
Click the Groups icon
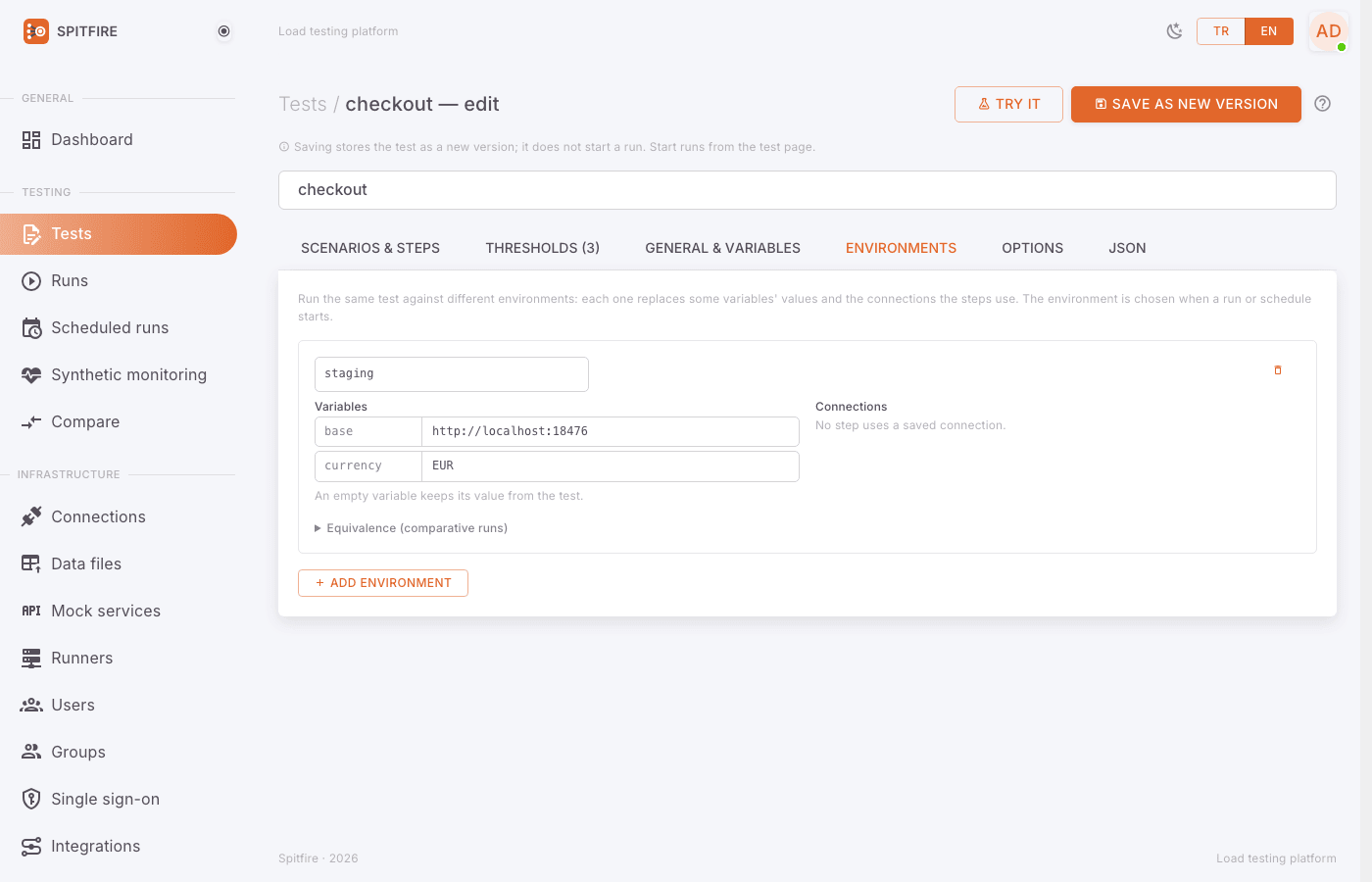pos(31,753)
